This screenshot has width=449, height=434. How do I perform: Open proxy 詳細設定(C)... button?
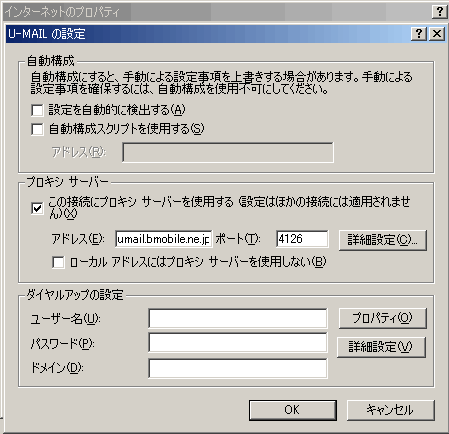click(x=383, y=240)
